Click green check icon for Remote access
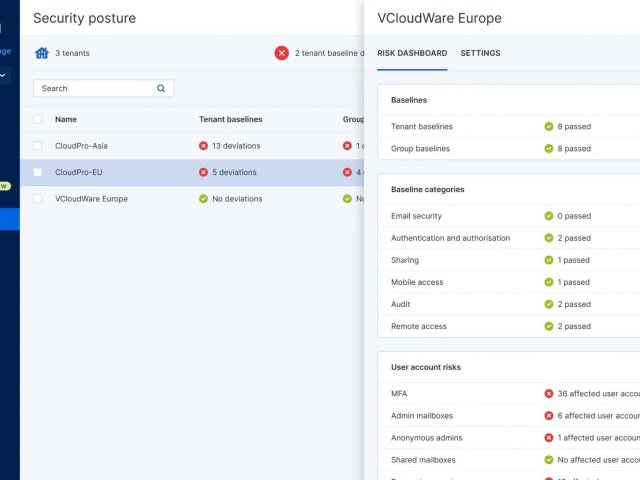Screen dimensions: 640x480 [x=549, y=326]
